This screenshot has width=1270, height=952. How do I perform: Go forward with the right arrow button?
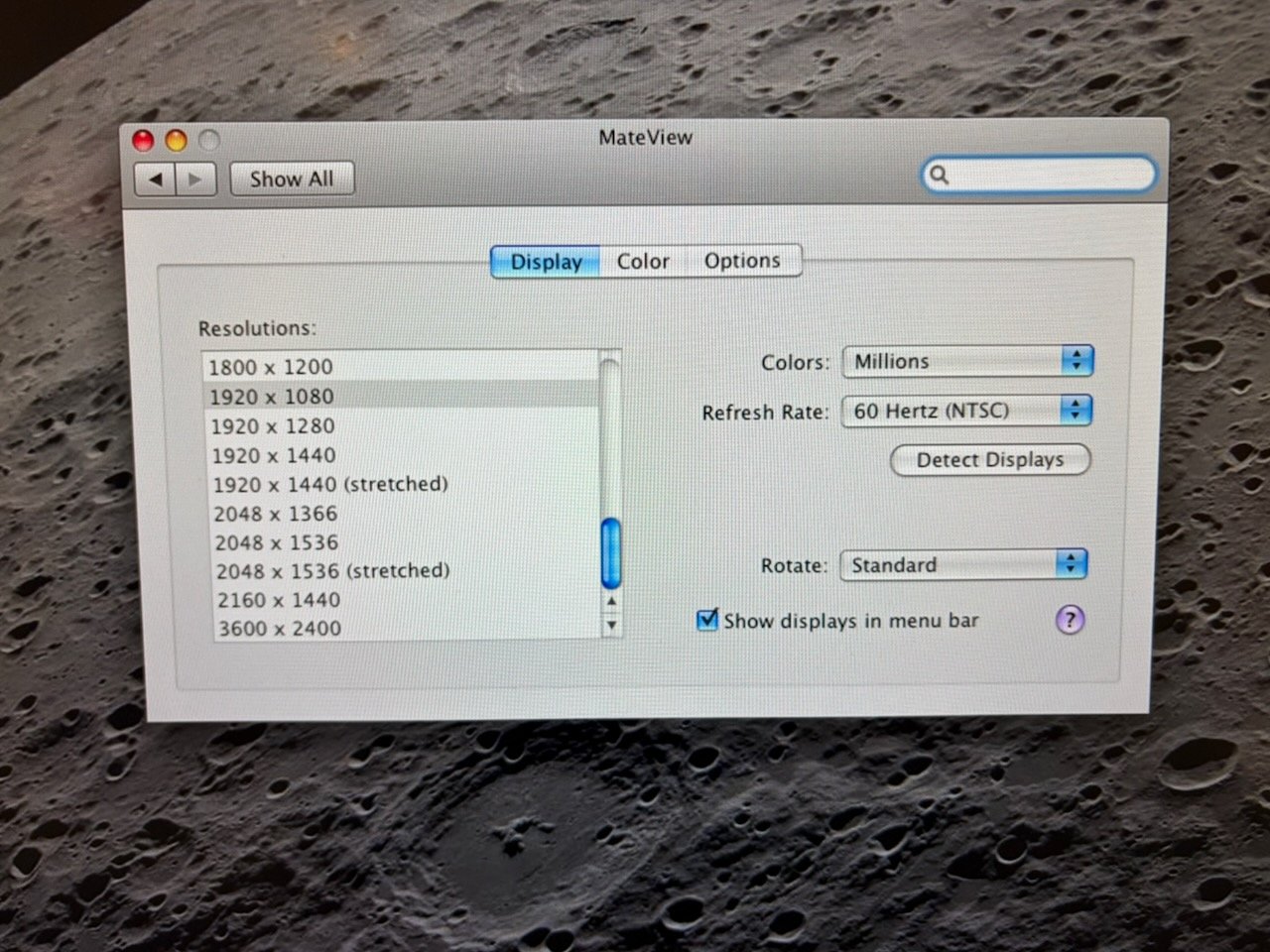[x=195, y=179]
